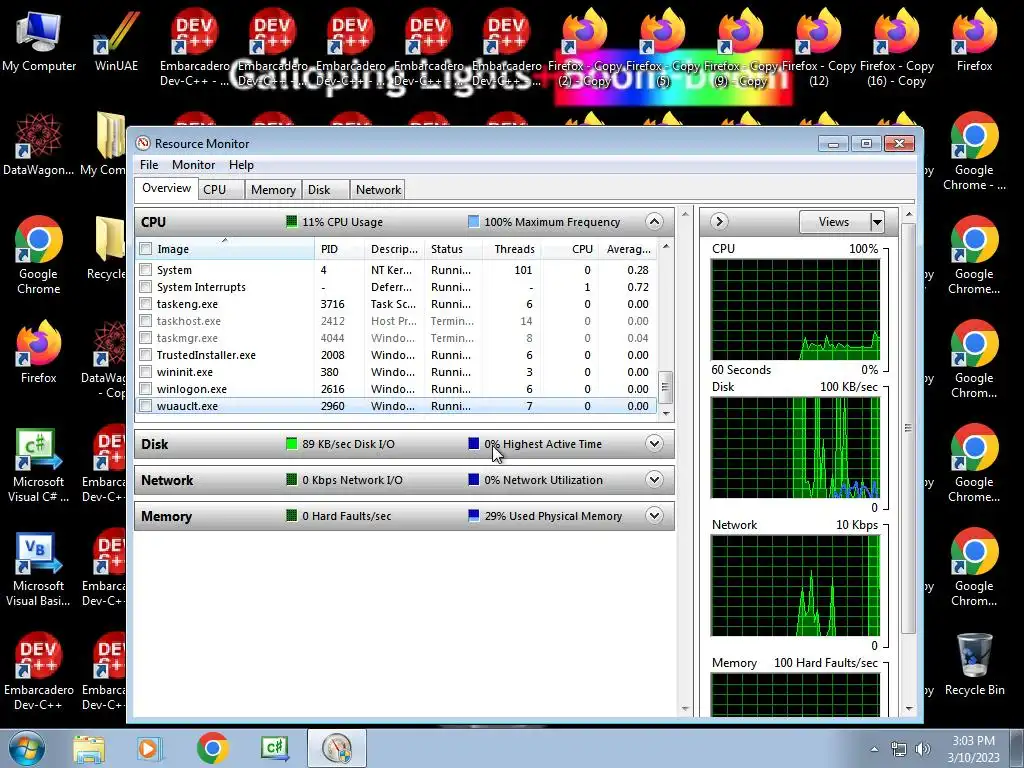1024x768 pixels.
Task: Select the My Com... folder on the desktop
Action: click(x=104, y=145)
